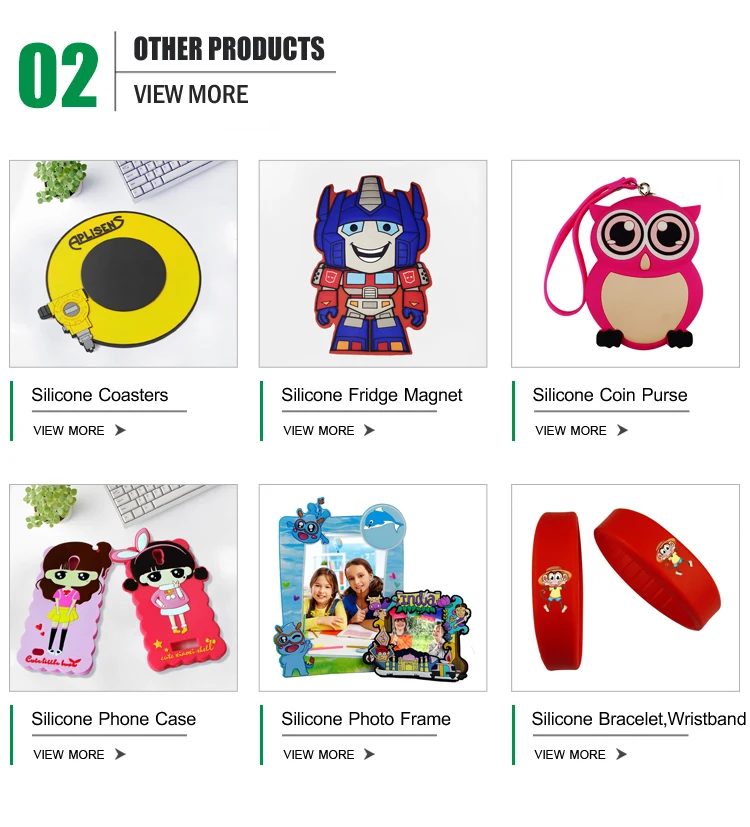Click the Silicone Fridge Magnet title
750x827 pixels.
371,395
